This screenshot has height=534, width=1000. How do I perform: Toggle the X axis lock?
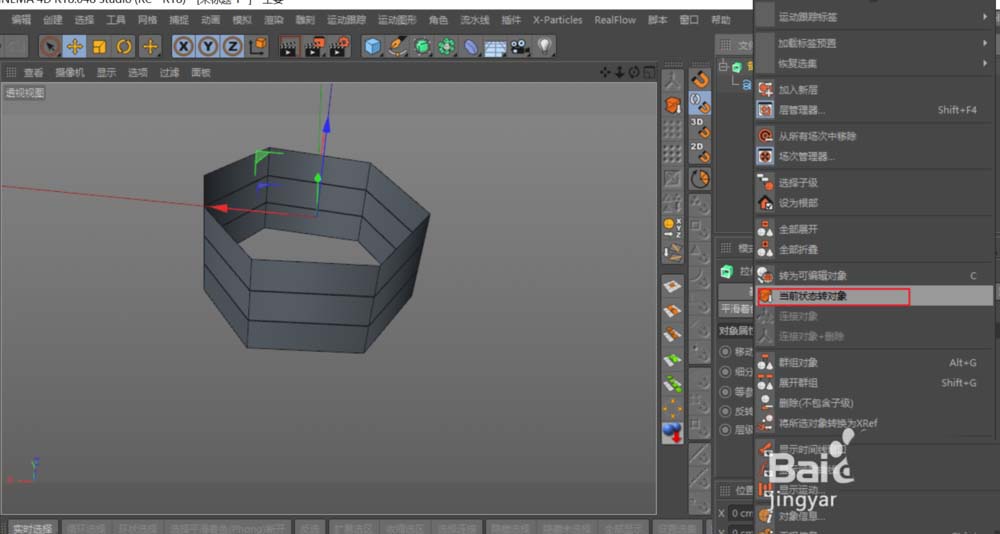pyautogui.click(x=183, y=46)
